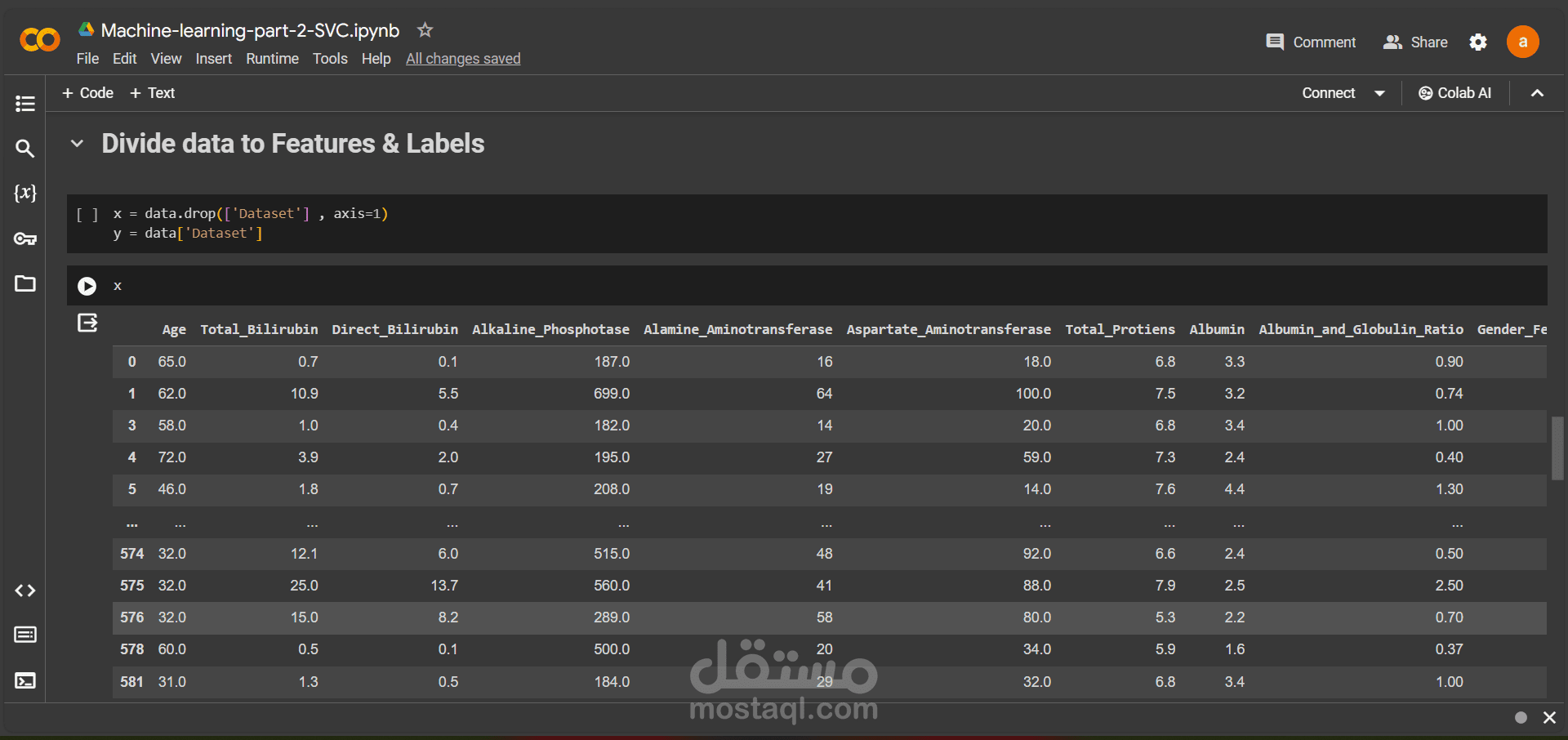Open the Runtime menu
Viewport: 1568px width, 740px height.
272,59
